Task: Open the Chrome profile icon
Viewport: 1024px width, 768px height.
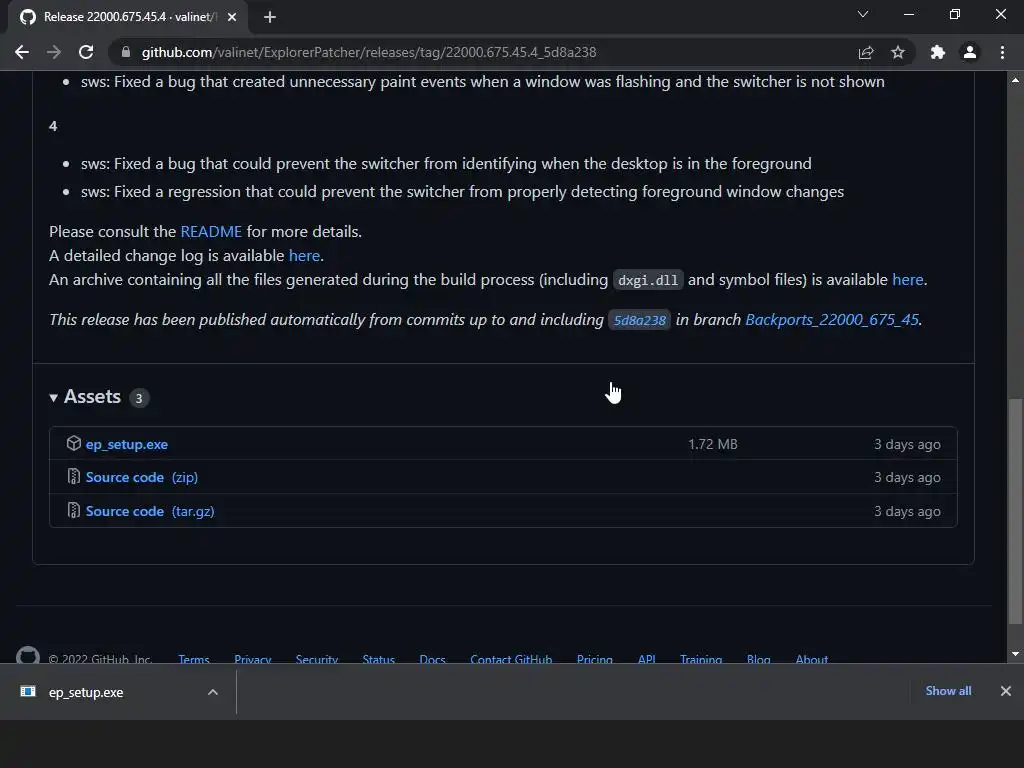Action: (970, 52)
